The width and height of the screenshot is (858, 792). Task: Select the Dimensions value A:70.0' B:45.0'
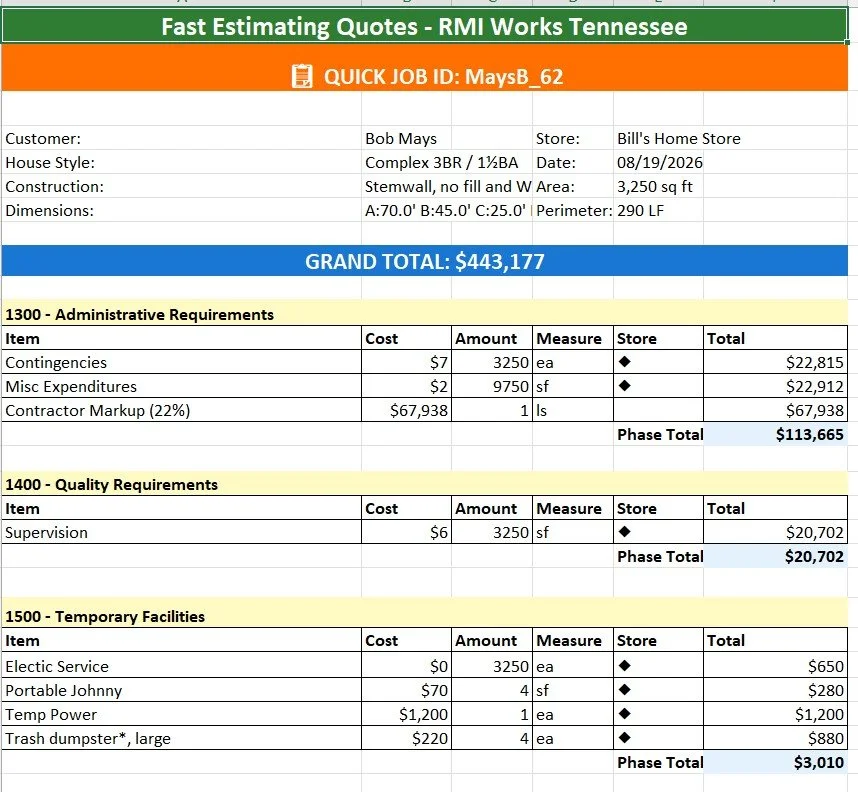448,211
